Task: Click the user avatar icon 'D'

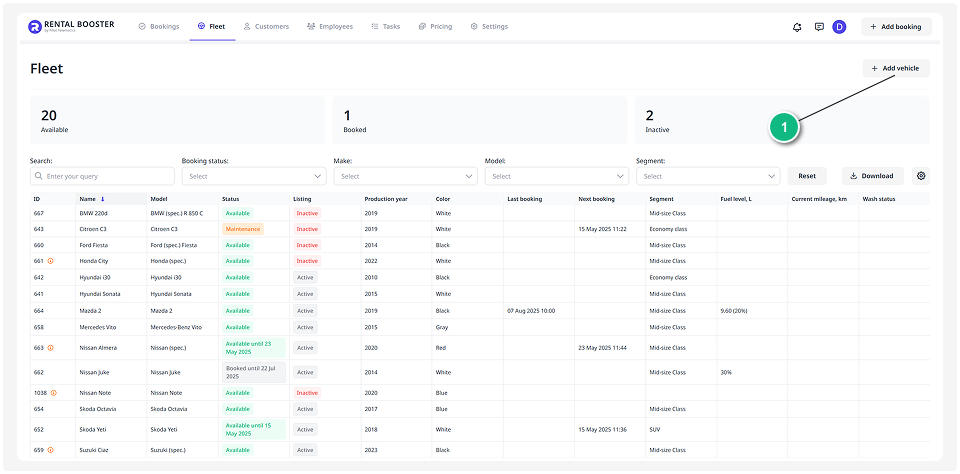Action: 839,27
